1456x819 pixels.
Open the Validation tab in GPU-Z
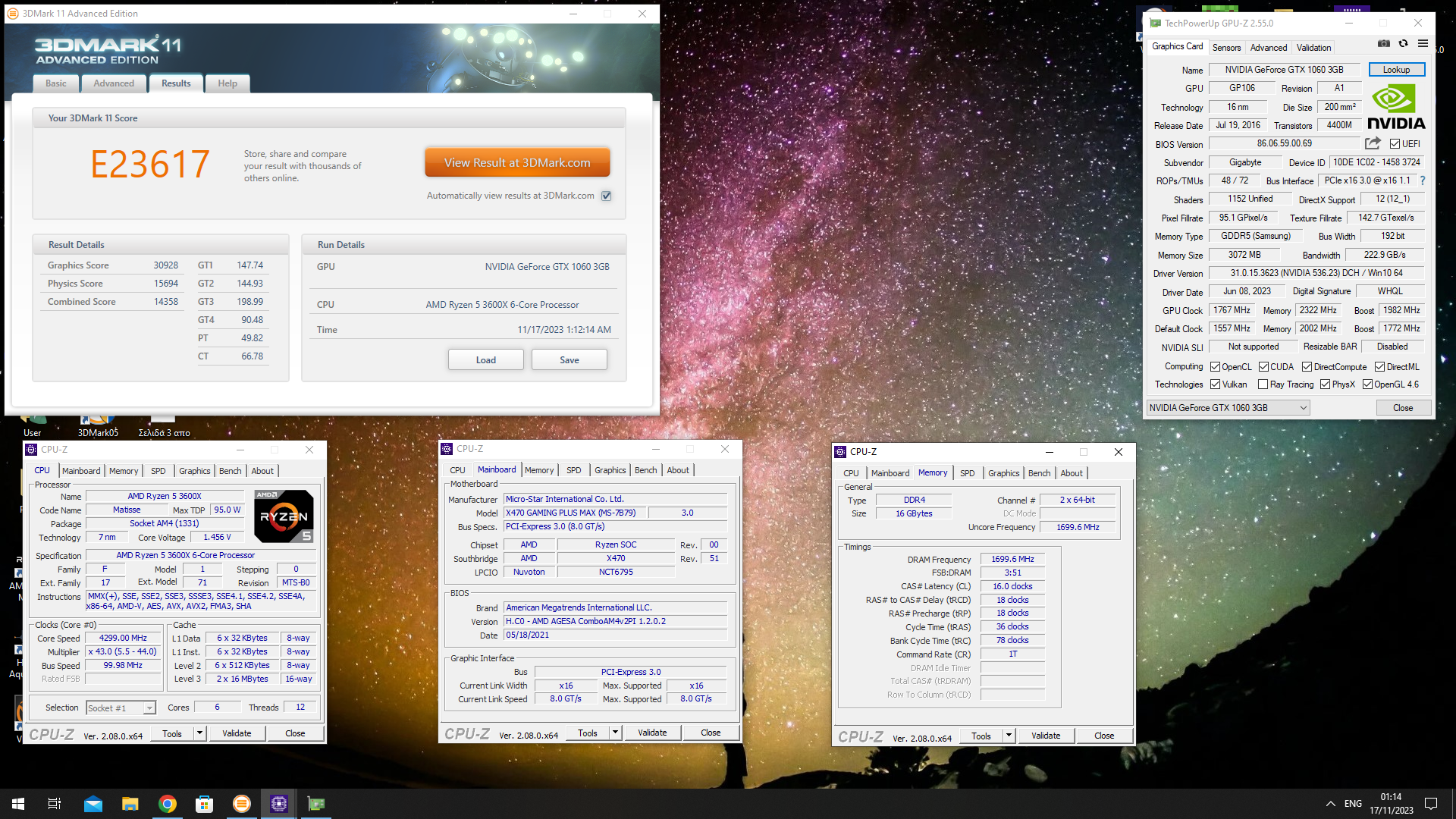(1313, 48)
